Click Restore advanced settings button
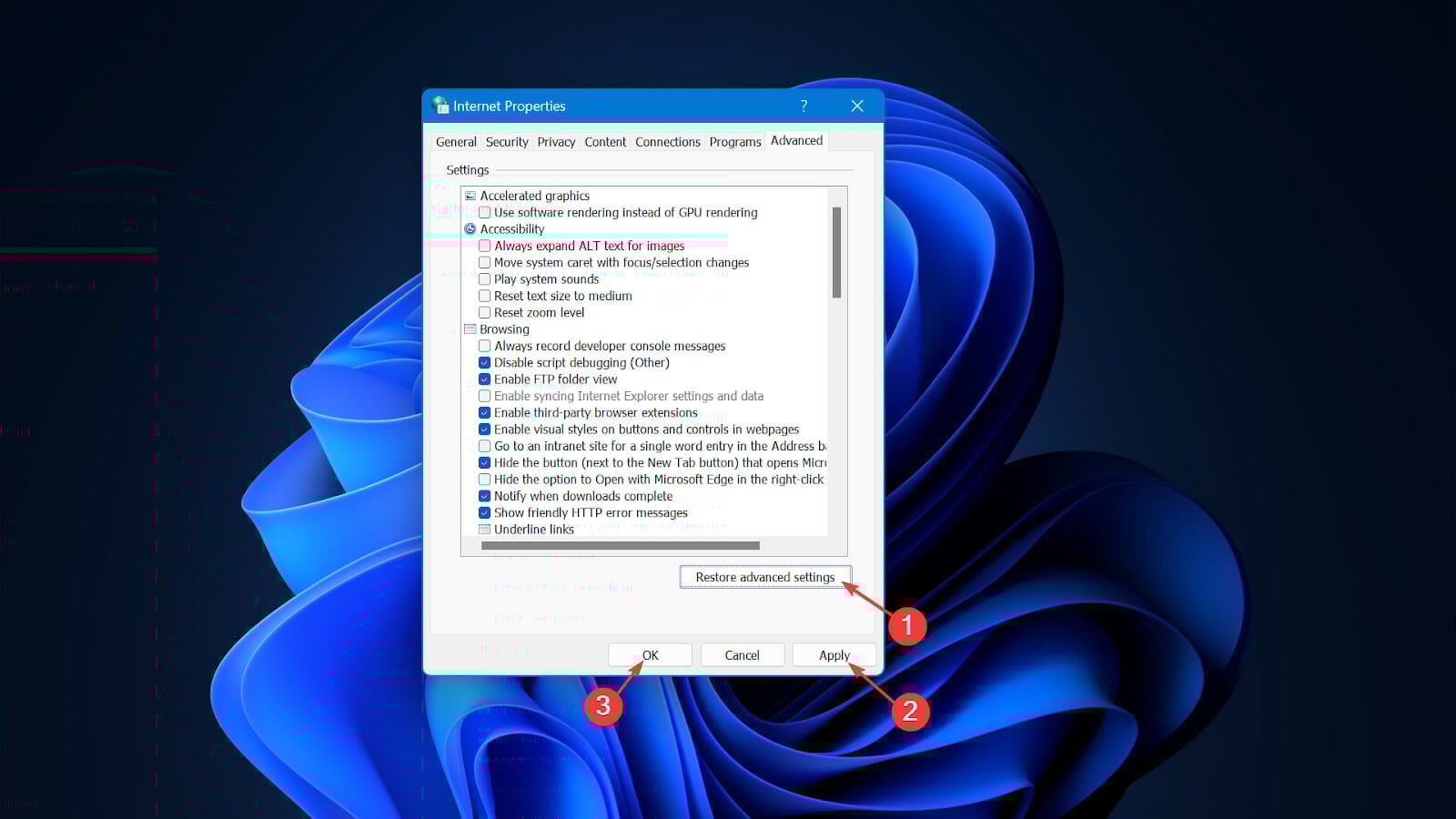This screenshot has height=819, width=1456. [765, 577]
